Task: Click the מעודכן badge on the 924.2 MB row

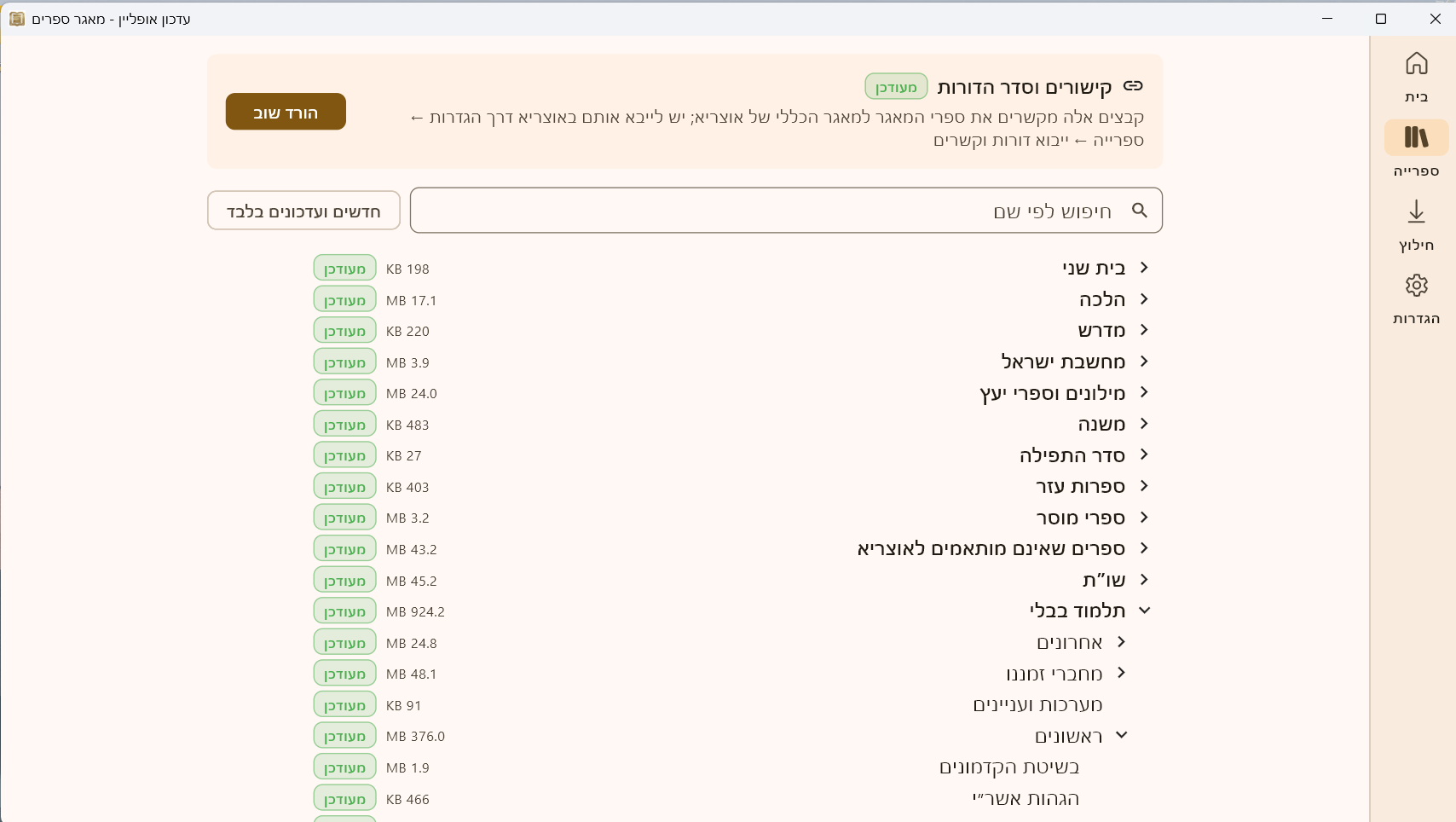Action: click(344, 611)
